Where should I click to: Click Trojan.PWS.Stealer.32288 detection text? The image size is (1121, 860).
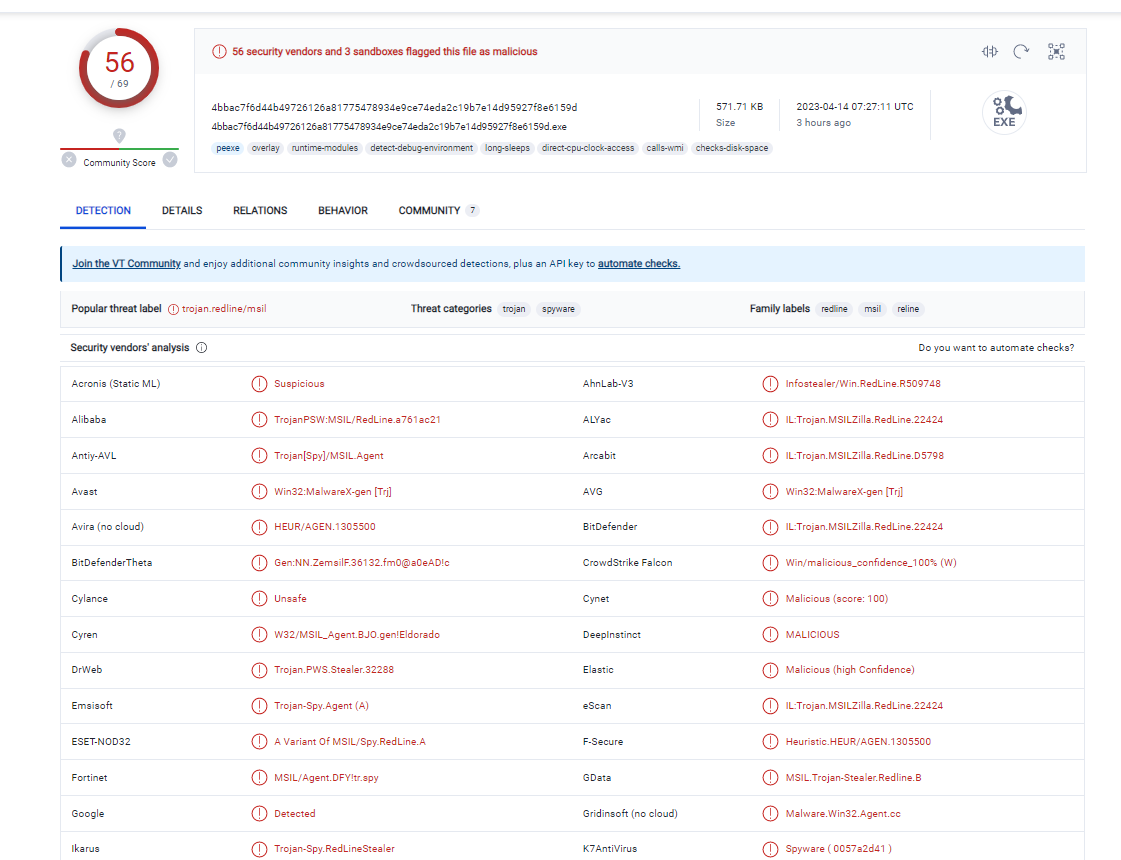click(x=334, y=670)
